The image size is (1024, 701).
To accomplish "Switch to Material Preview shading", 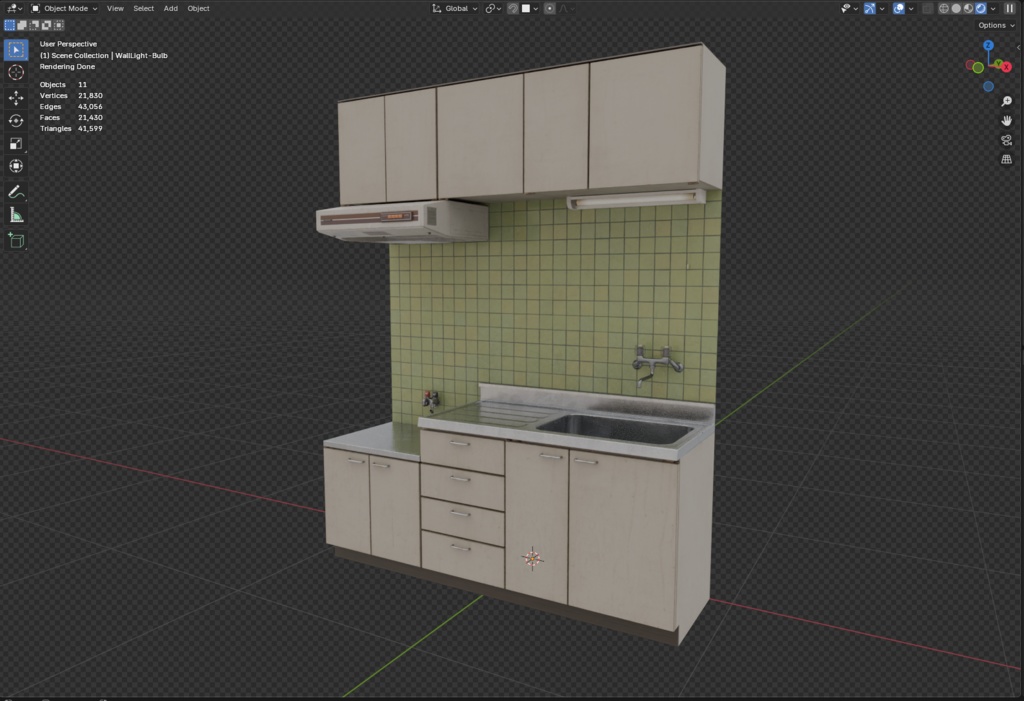I will coord(968,8).
